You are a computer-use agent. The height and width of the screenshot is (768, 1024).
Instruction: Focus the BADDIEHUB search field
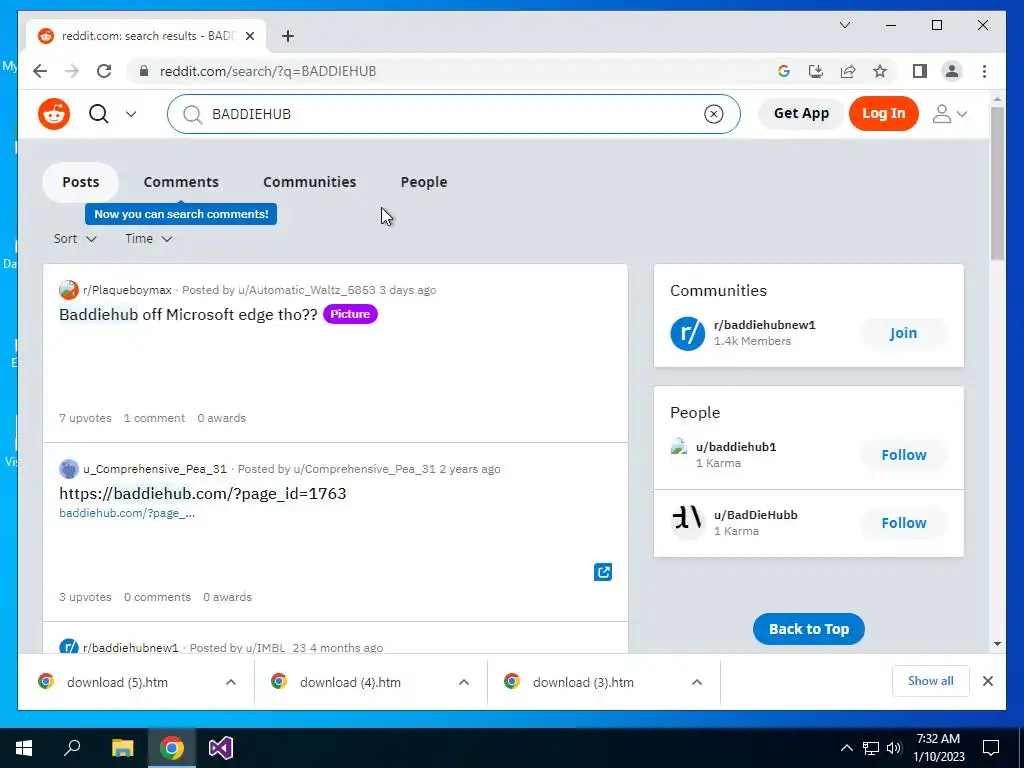[453, 114]
